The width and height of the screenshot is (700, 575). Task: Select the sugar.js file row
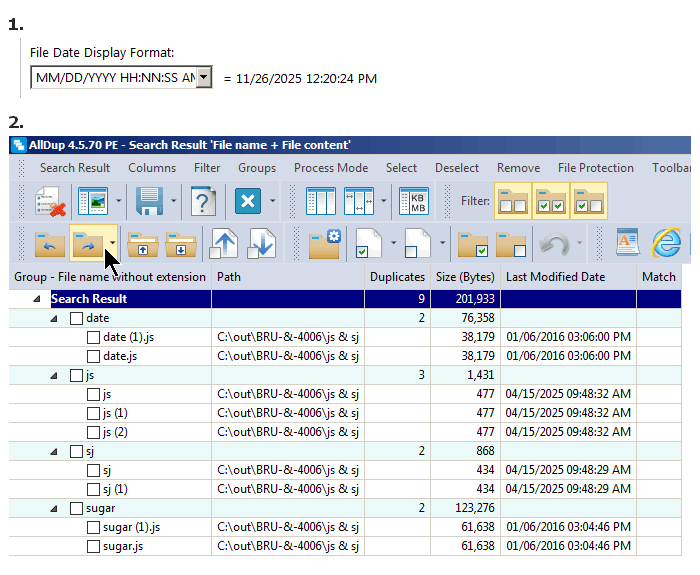[x=123, y=546]
